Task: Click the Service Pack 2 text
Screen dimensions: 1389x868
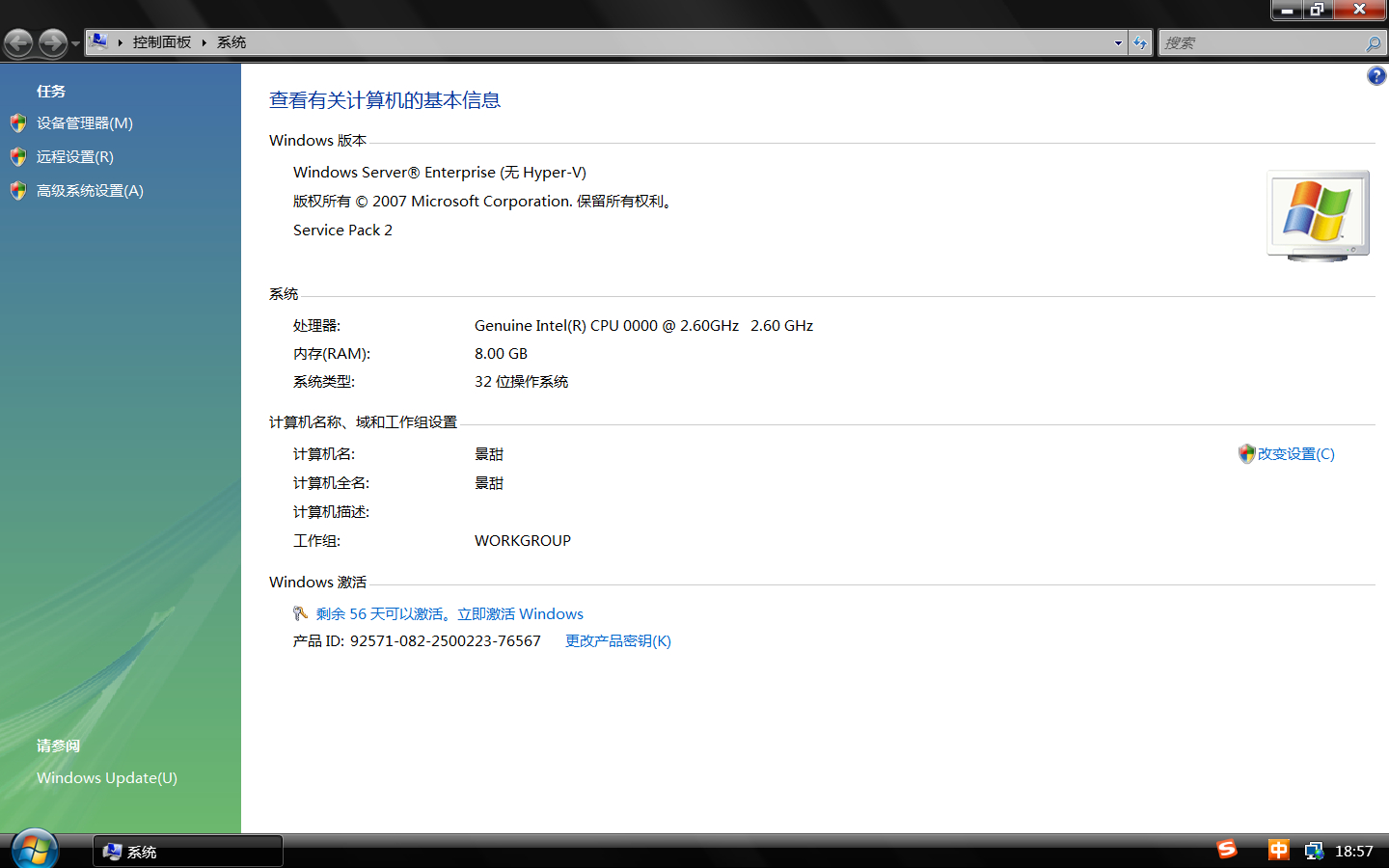Action: 342,231
